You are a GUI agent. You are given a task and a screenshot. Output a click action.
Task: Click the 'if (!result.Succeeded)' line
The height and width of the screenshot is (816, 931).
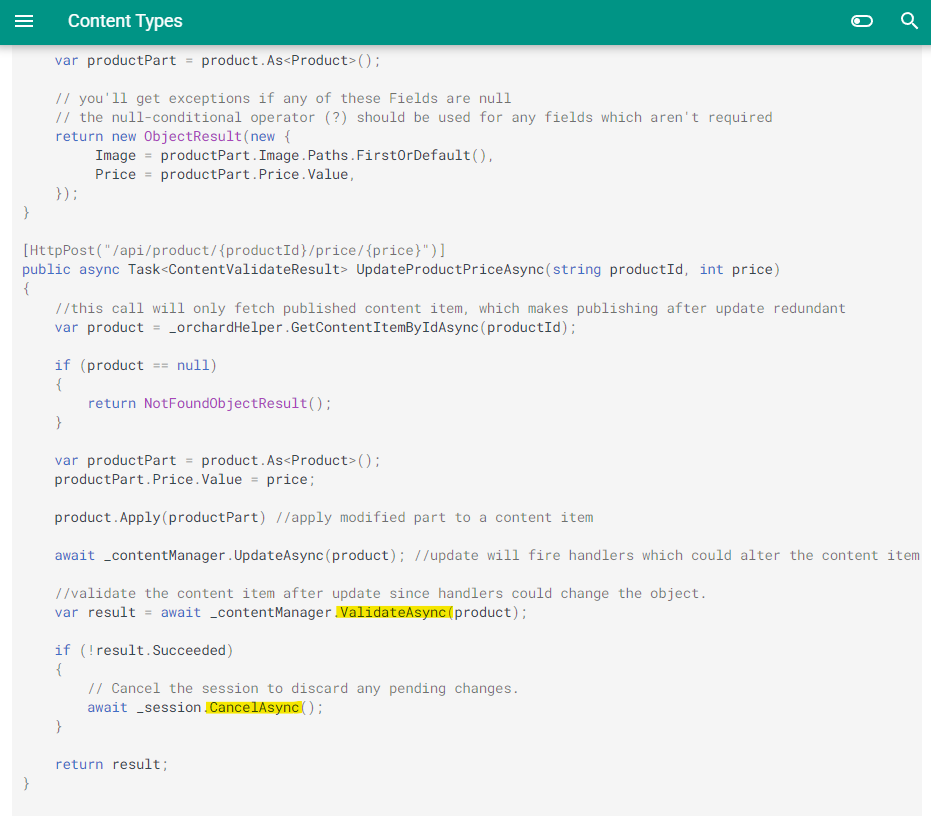click(x=144, y=650)
